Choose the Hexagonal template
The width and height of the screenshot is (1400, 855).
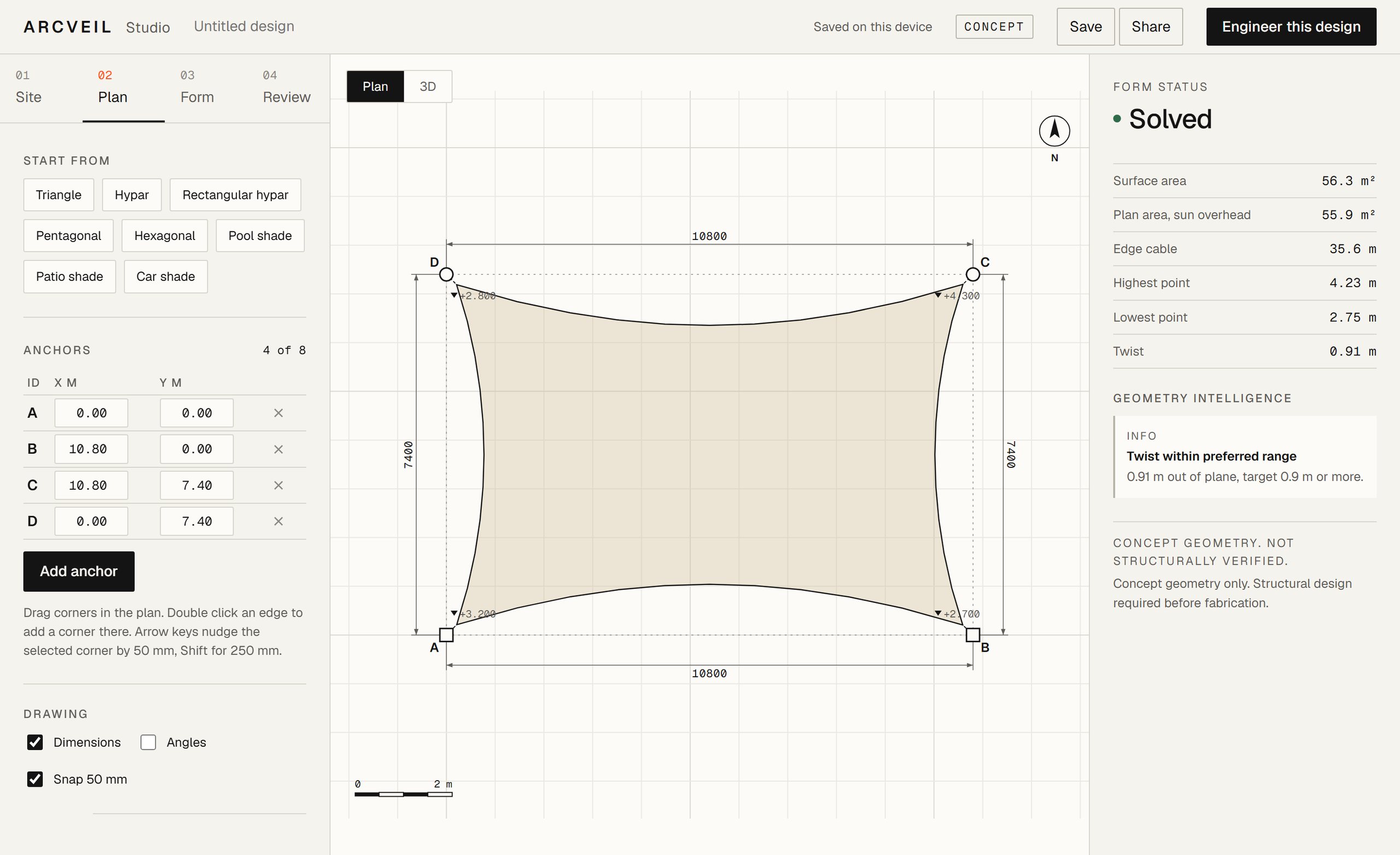click(x=165, y=236)
